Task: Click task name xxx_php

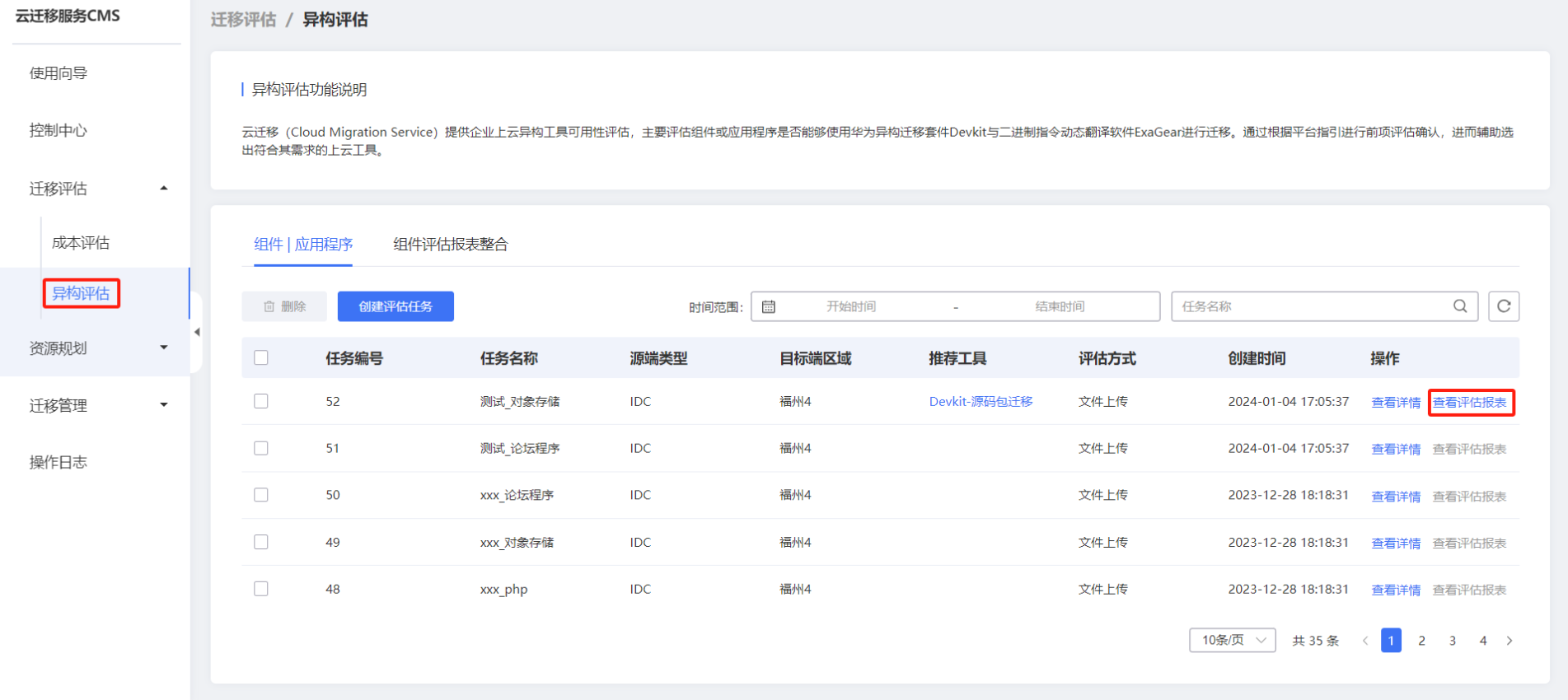Action: (x=503, y=589)
